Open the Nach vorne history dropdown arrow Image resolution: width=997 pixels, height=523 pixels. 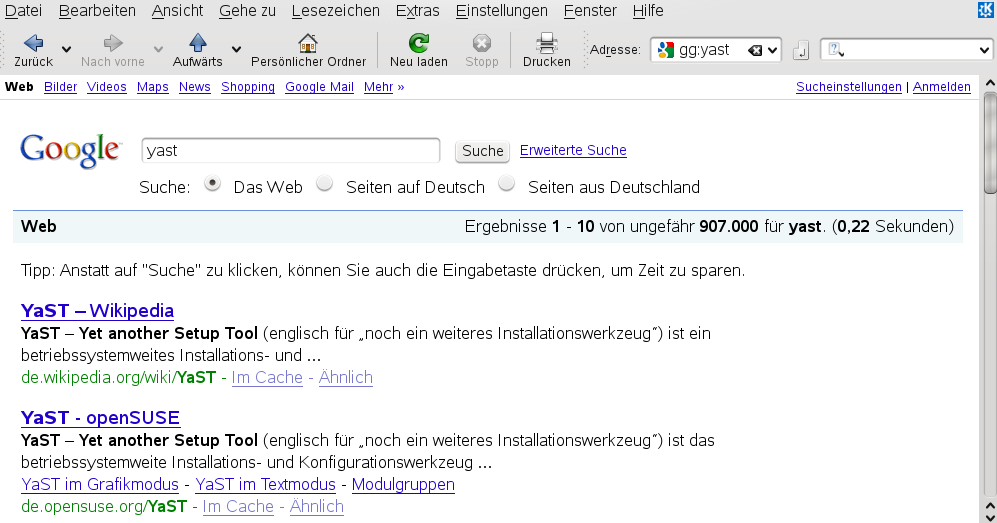(158, 49)
